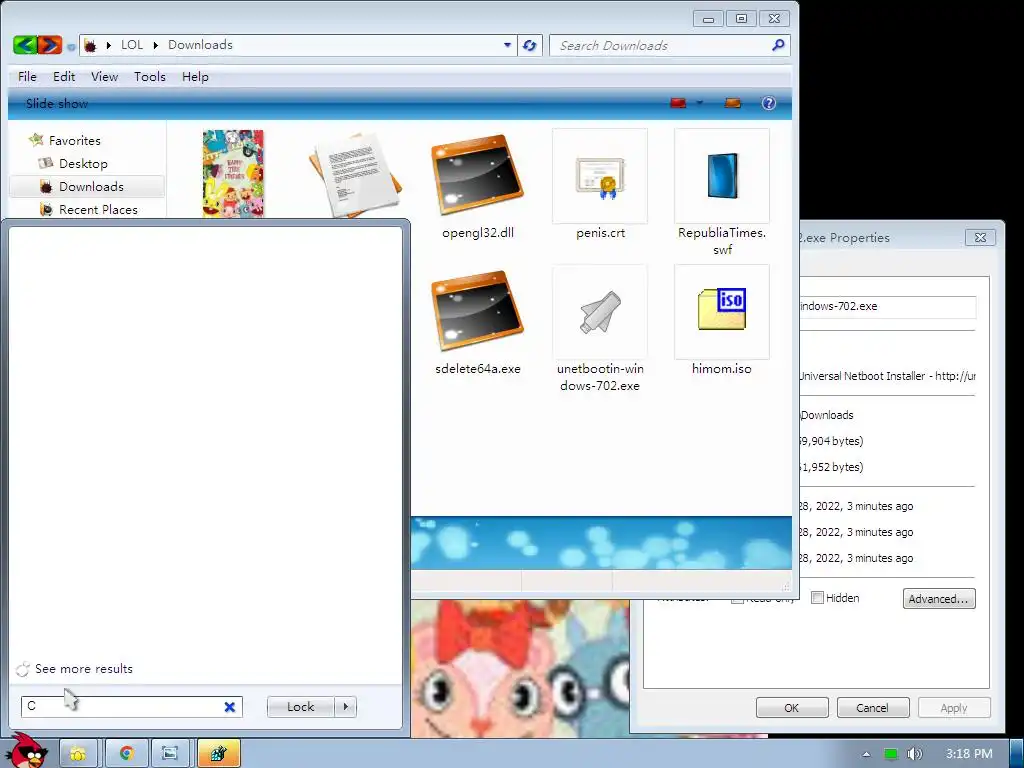Open Recent Places in the Favorites list
The image size is (1024, 768).
pos(98,210)
